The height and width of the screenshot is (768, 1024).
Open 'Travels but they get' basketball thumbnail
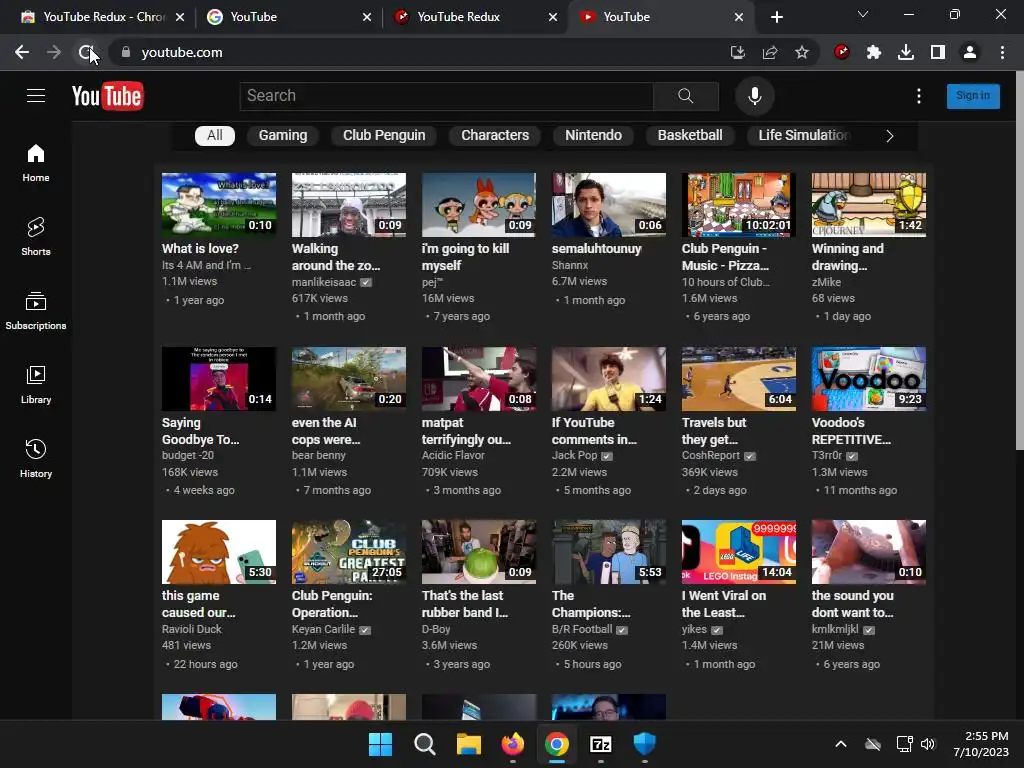click(x=739, y=379)
